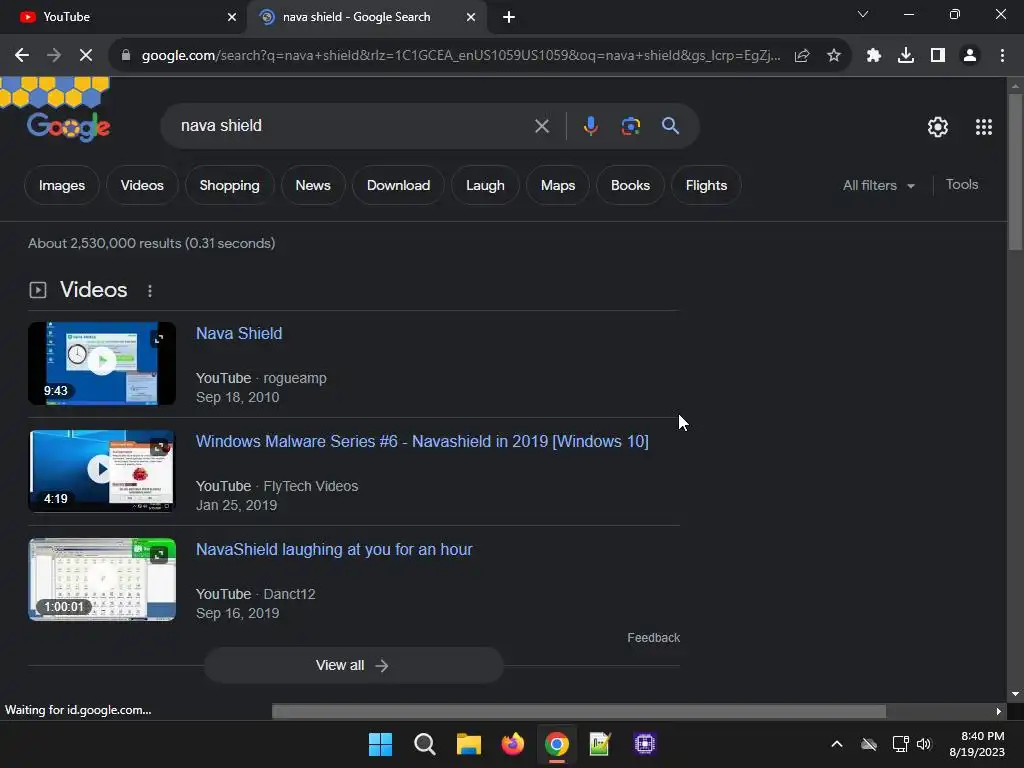The height and width of the screenshot is (768, 1024).
Task: Close the YouTube tab
Action: point(232,17)
